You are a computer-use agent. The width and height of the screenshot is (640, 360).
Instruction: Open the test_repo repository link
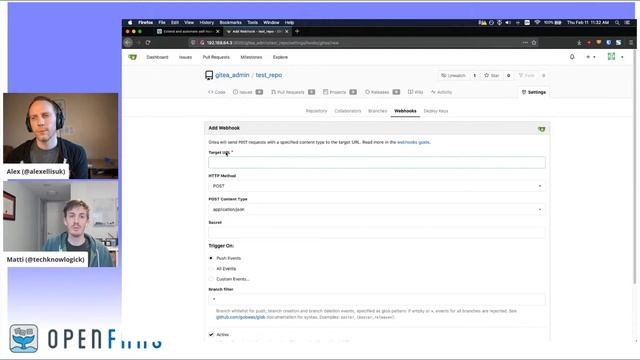tap(269, 75)
